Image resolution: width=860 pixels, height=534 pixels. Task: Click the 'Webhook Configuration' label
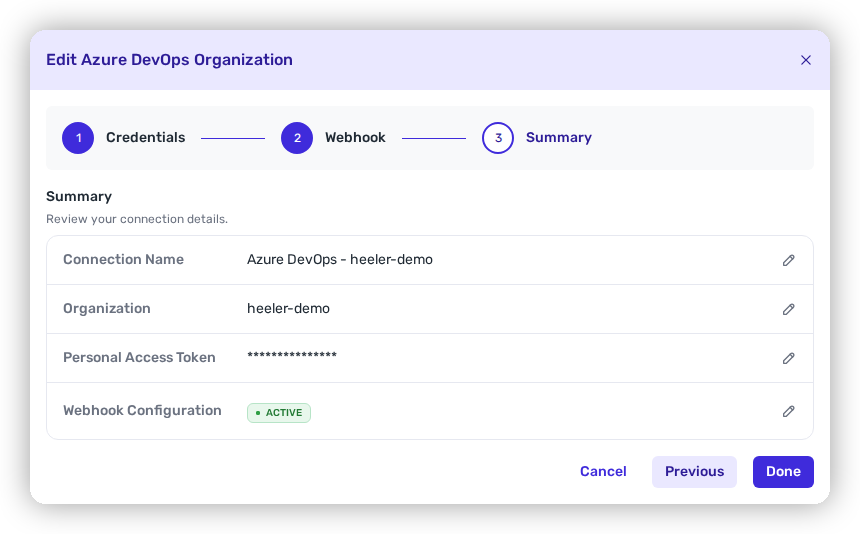(x=142, y=411)
